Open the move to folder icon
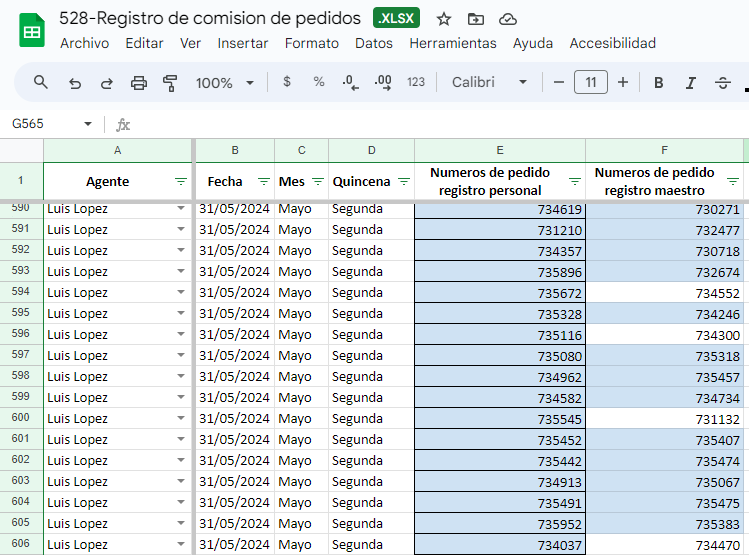 point(475,19)
